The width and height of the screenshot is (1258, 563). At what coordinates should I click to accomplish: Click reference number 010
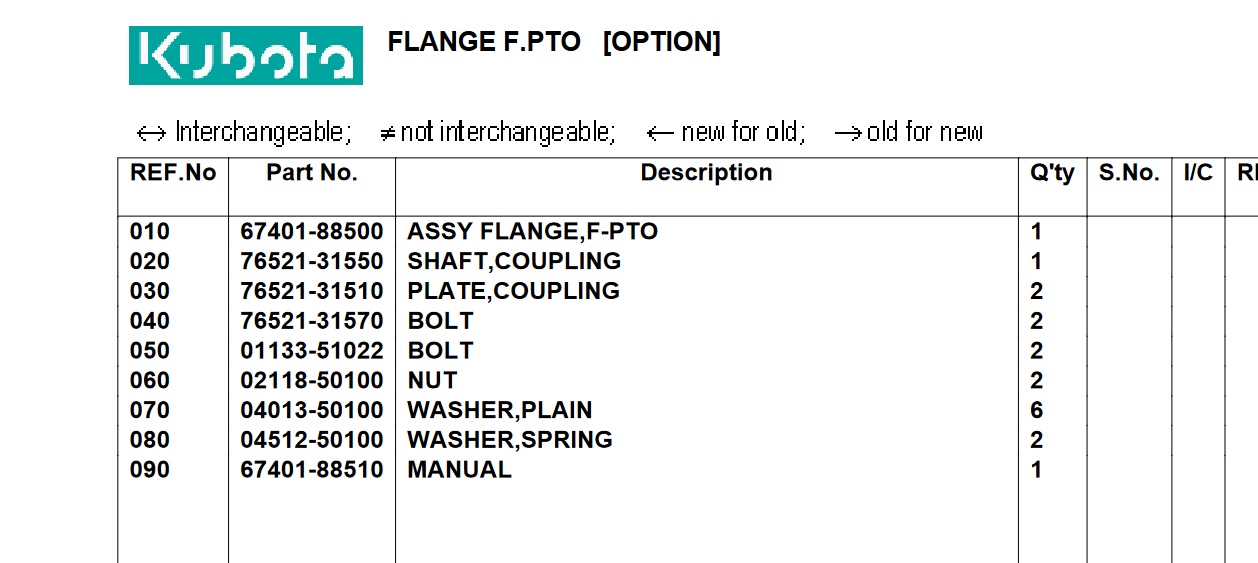[x=150, y=232]
